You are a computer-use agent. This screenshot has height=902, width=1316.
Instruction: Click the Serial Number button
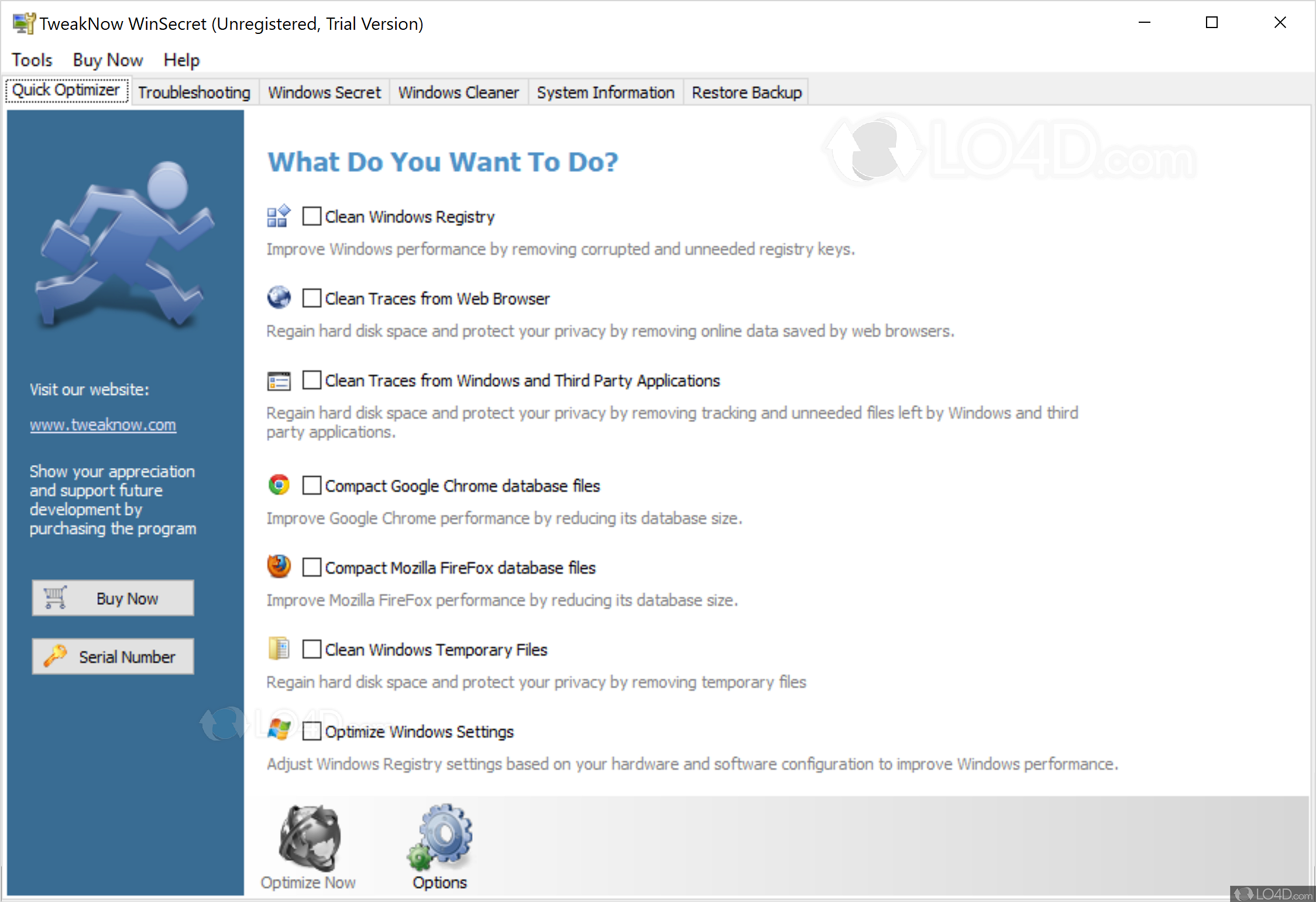[x=113, y=656]
